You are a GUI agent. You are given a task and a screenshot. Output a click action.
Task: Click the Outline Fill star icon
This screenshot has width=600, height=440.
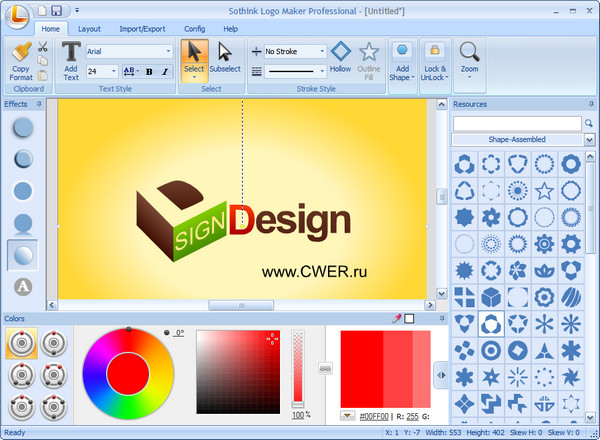[x=369, y=58]
